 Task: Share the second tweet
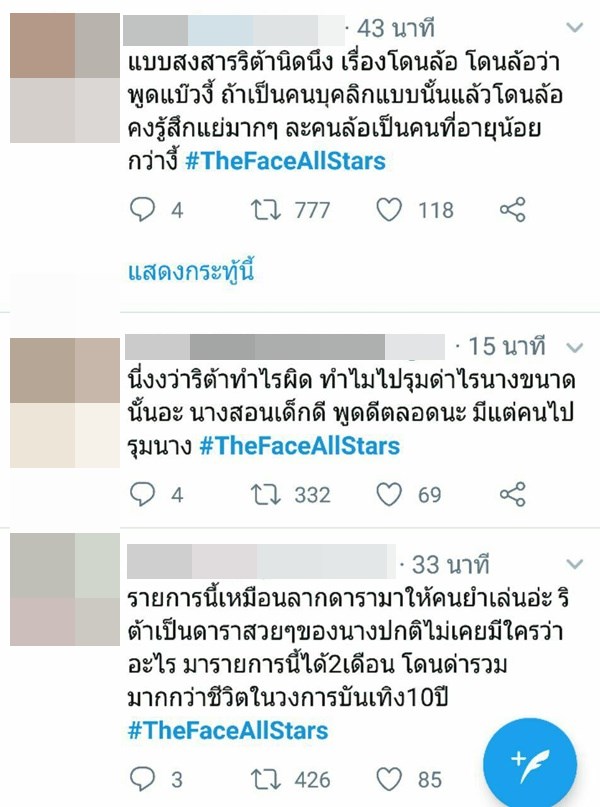click(513, 495)
